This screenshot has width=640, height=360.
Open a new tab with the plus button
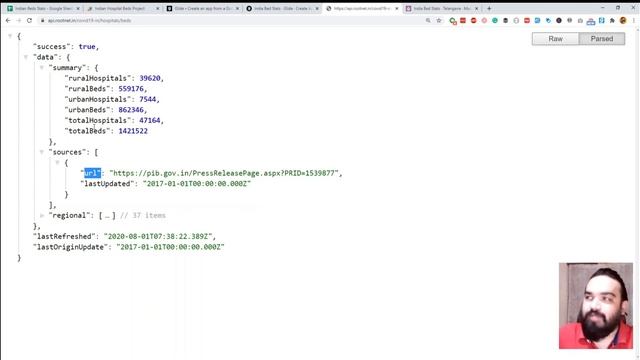[489, 8]
